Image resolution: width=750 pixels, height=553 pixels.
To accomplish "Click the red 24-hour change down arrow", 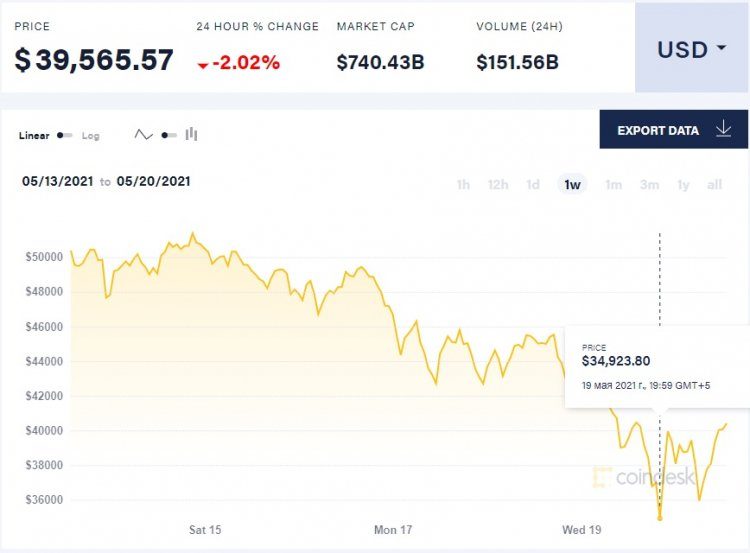I will [203, 65].
